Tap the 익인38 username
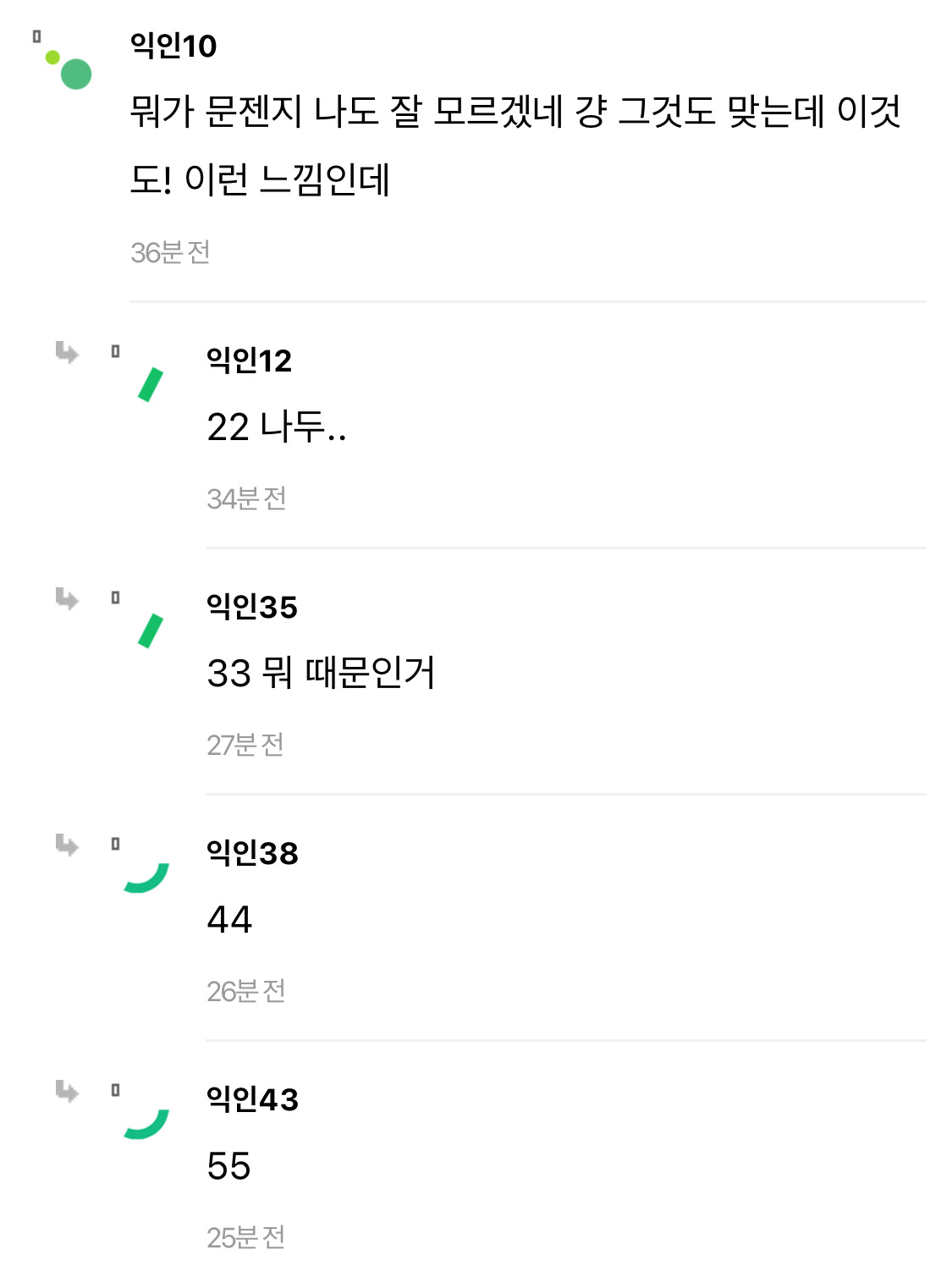This screenshot has width=952, height=1272. pos(252,853)
